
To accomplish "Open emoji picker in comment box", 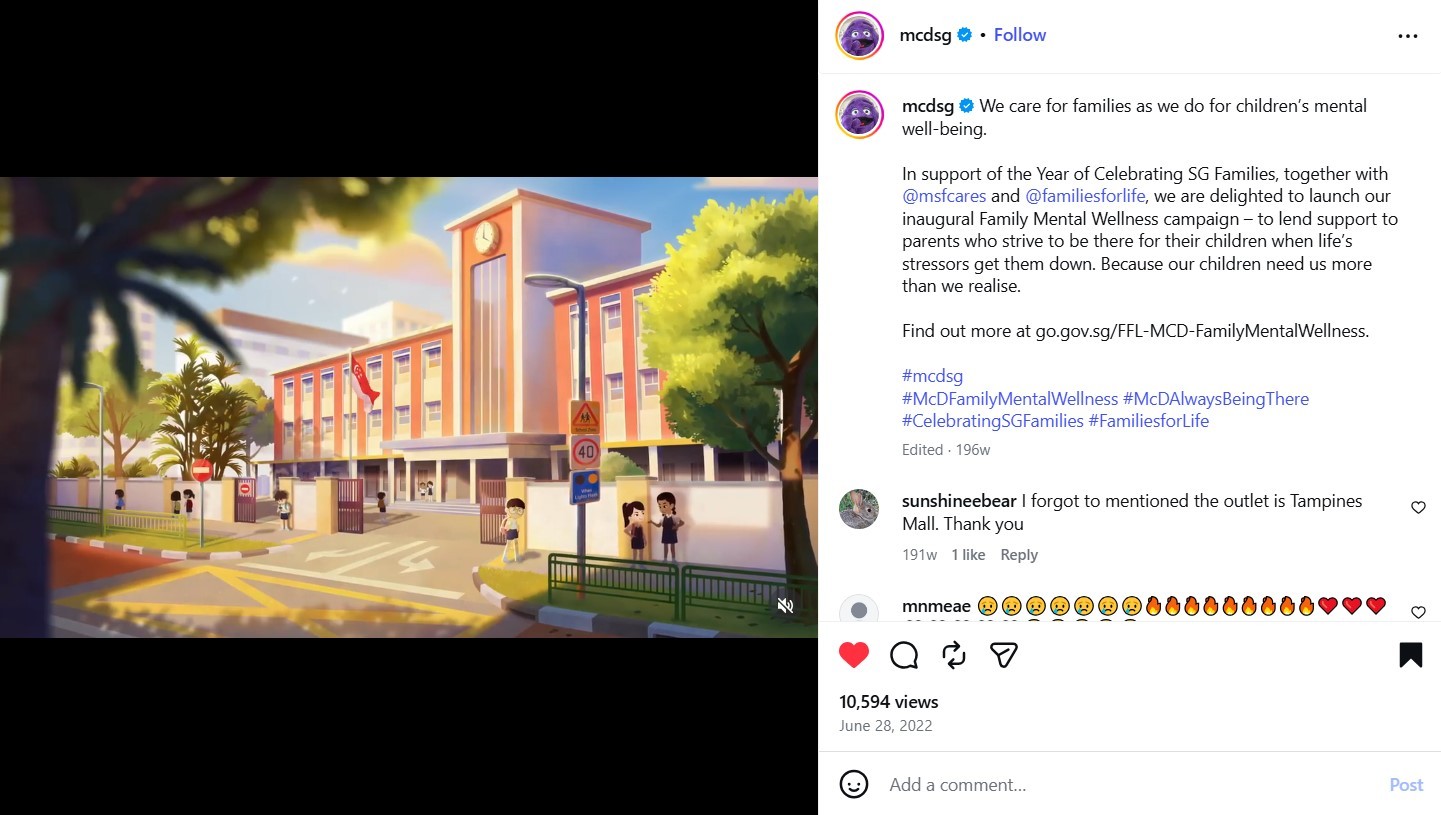I will [x=854, y=784].
